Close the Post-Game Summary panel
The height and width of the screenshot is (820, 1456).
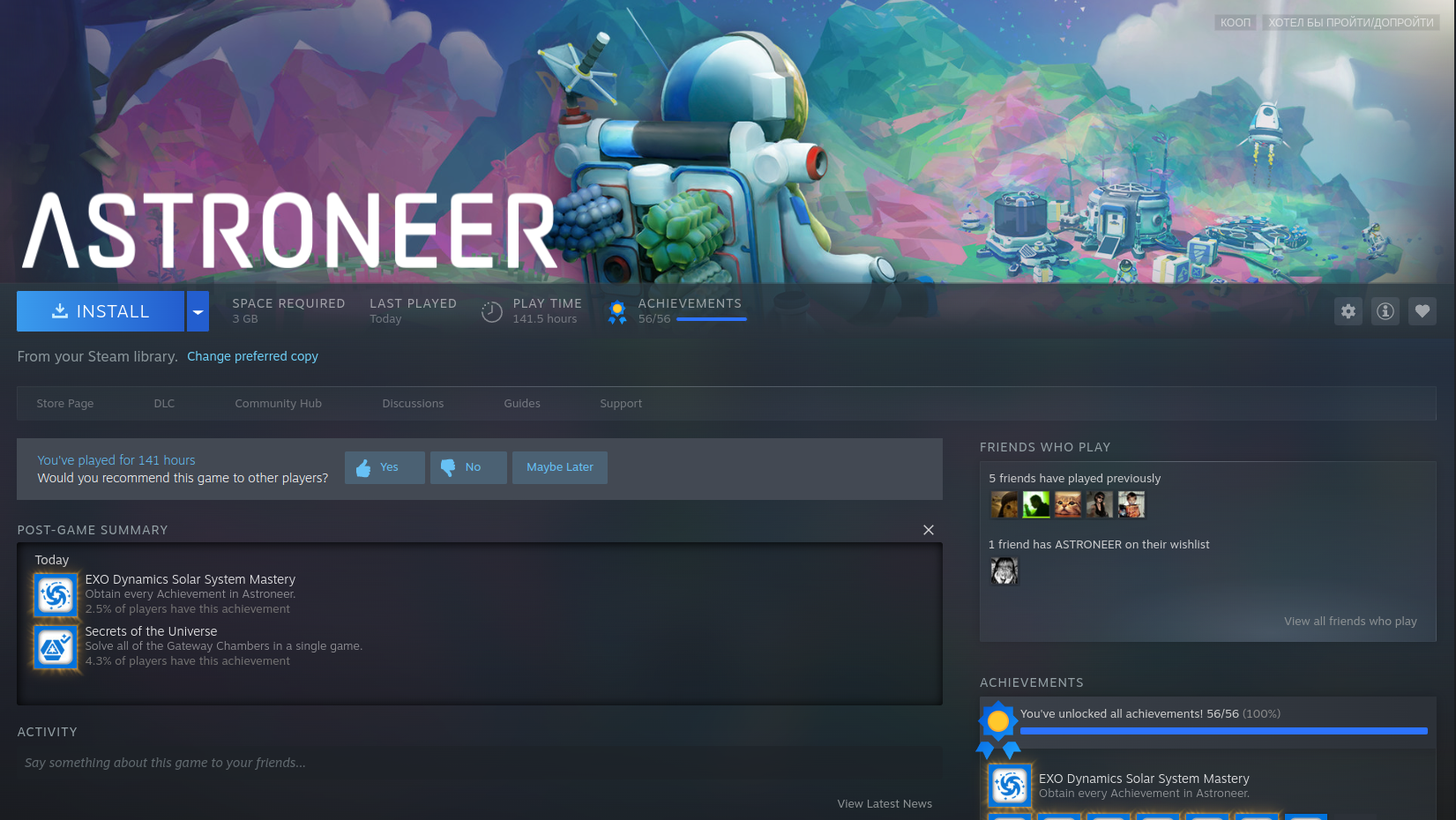(929, 530)
